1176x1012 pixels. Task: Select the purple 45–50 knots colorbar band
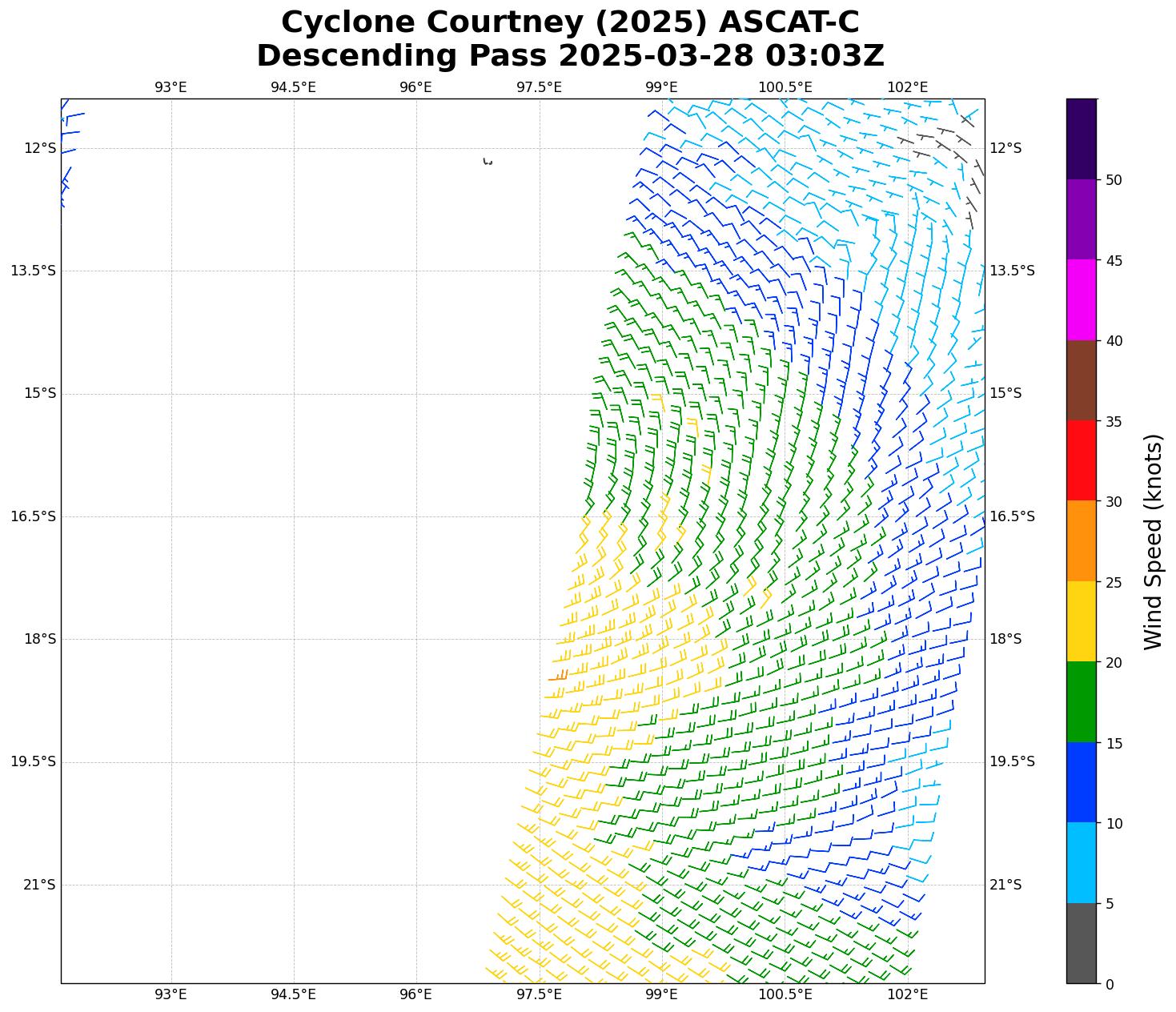click(x=1081, y=219)
